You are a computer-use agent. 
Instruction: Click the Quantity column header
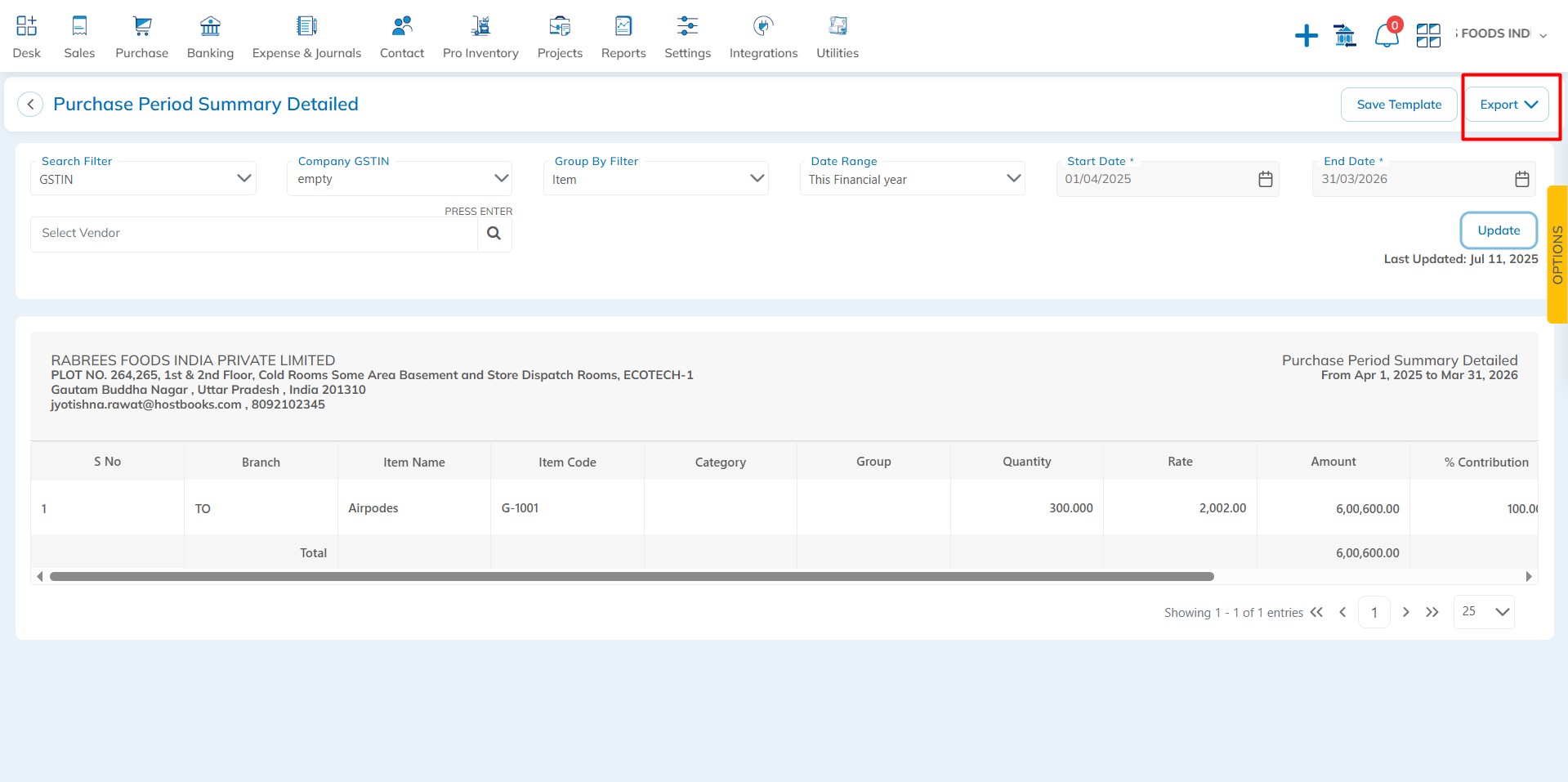click(1027, 462)
